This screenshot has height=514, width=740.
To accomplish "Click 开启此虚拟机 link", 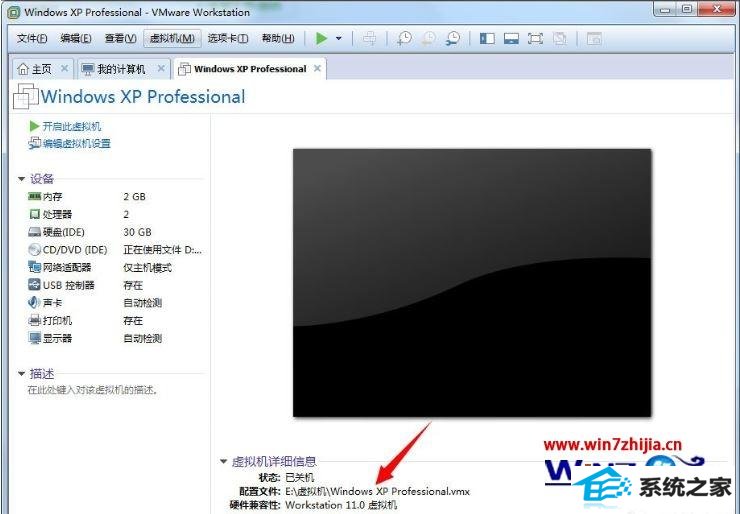I will 72,126.
